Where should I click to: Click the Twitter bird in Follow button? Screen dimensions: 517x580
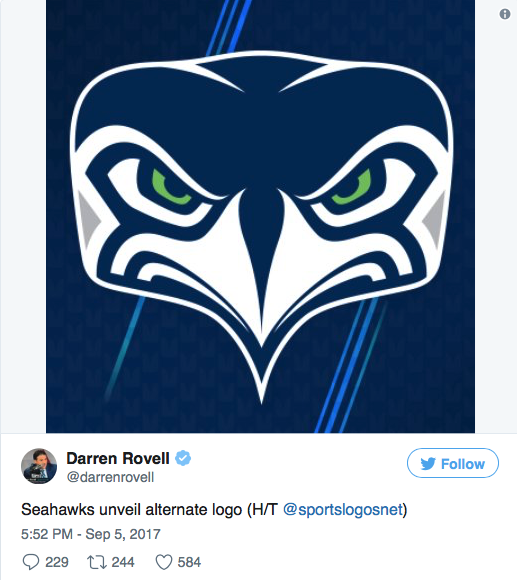point(428,463)
